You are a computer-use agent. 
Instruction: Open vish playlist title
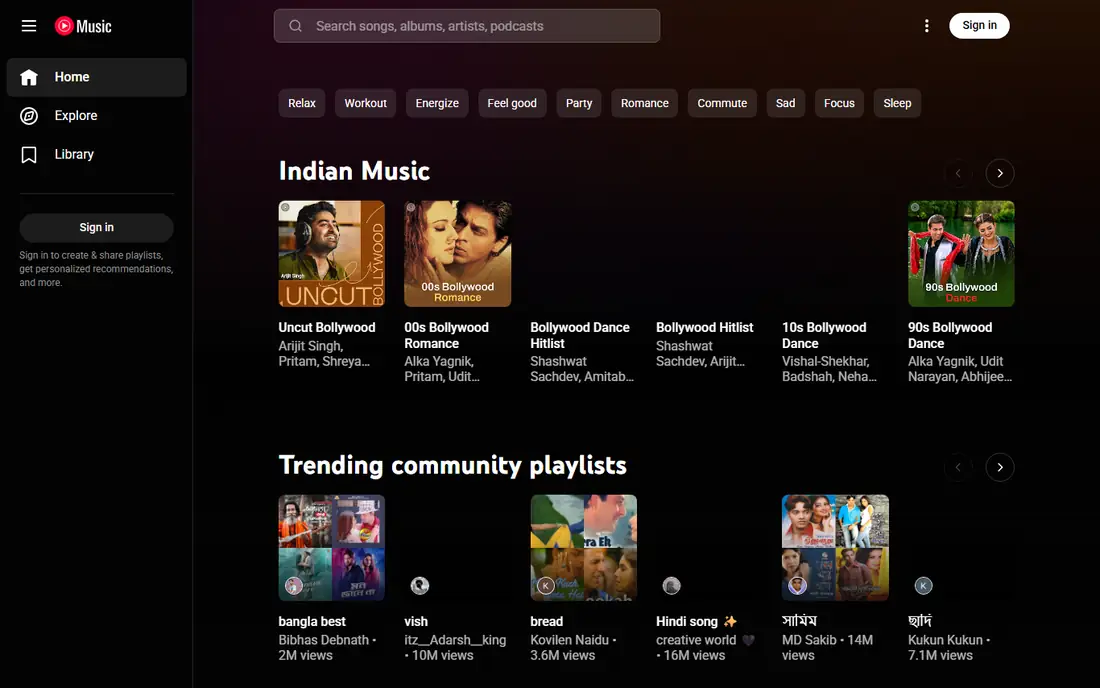click(x=416, y=621)
